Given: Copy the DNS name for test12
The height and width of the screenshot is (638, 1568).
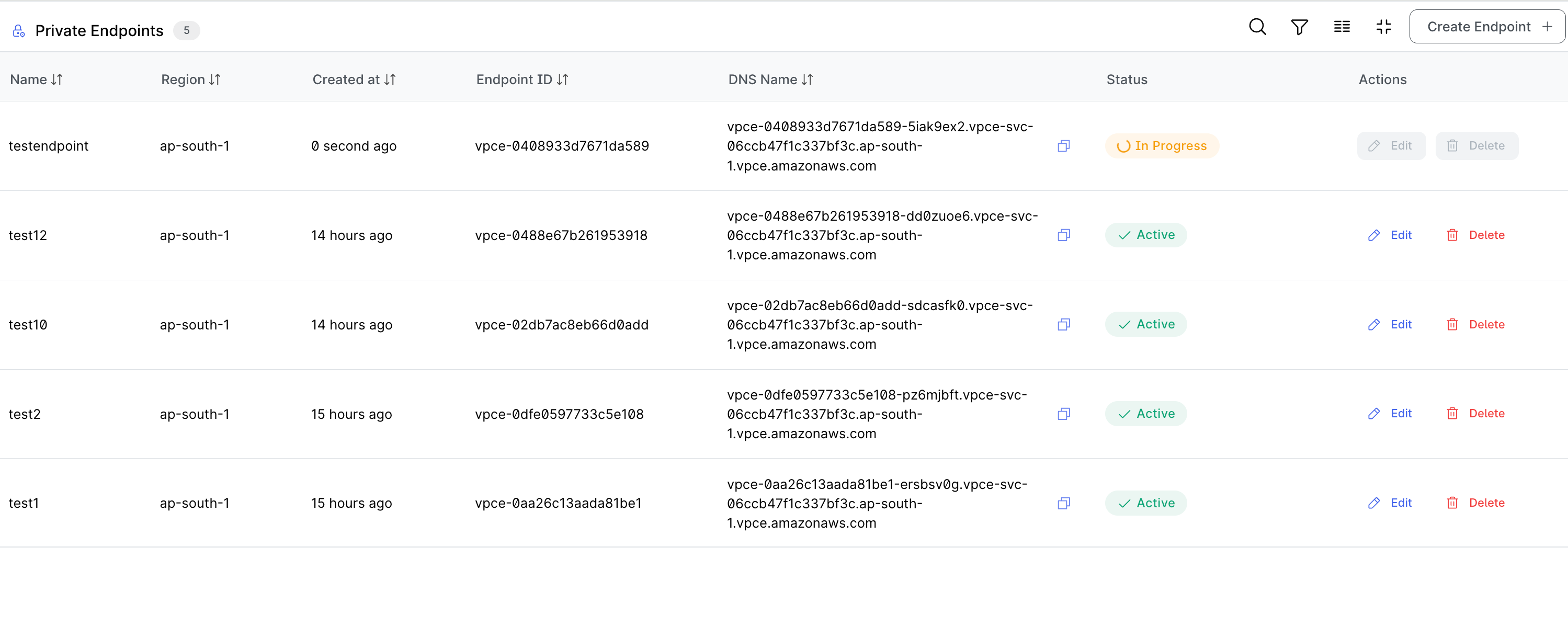Looking at the screenshot, I should coord(1063,235).
